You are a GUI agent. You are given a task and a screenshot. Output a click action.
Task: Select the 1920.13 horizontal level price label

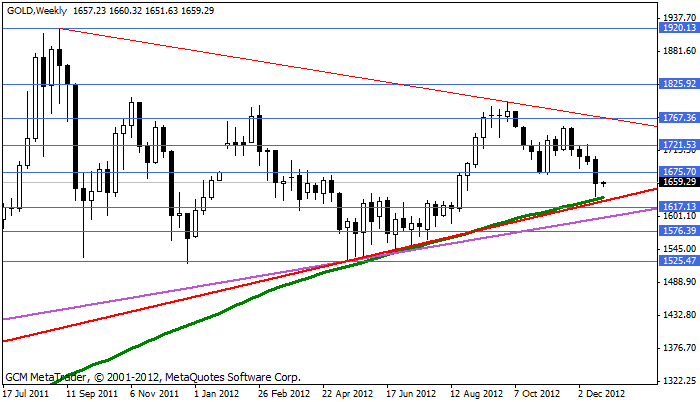coord(678,29)
